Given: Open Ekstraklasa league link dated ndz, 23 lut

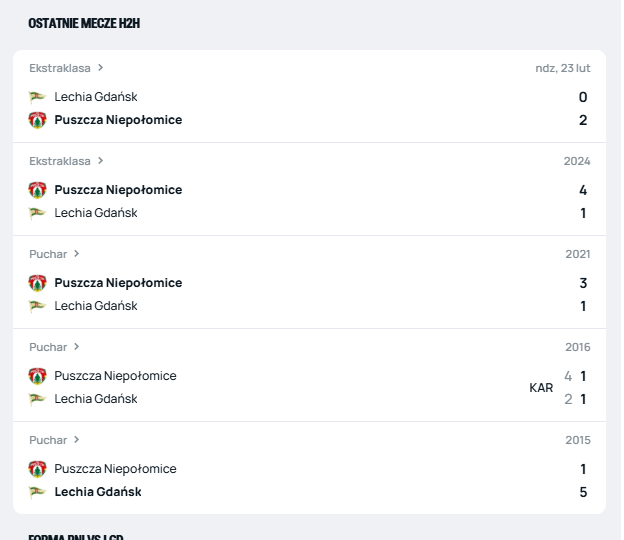Looking at the screenshot, I should [60, 68].
